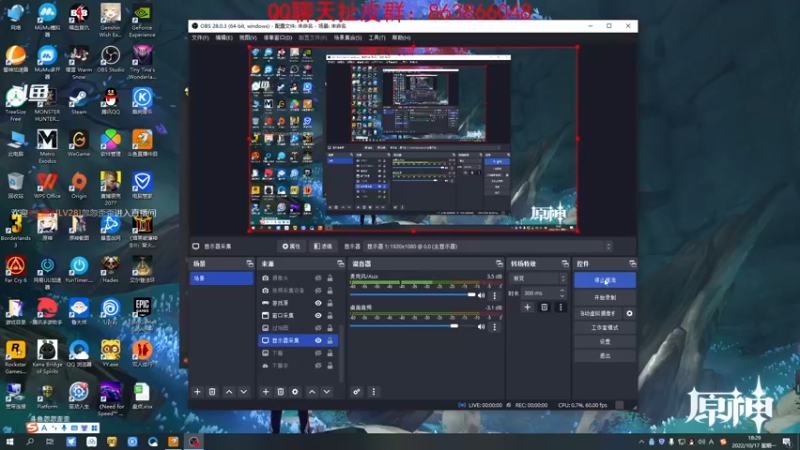Show hidden system tray icons chevron
The height and width of the screenshot is (450, 800).
click(641, 442)
